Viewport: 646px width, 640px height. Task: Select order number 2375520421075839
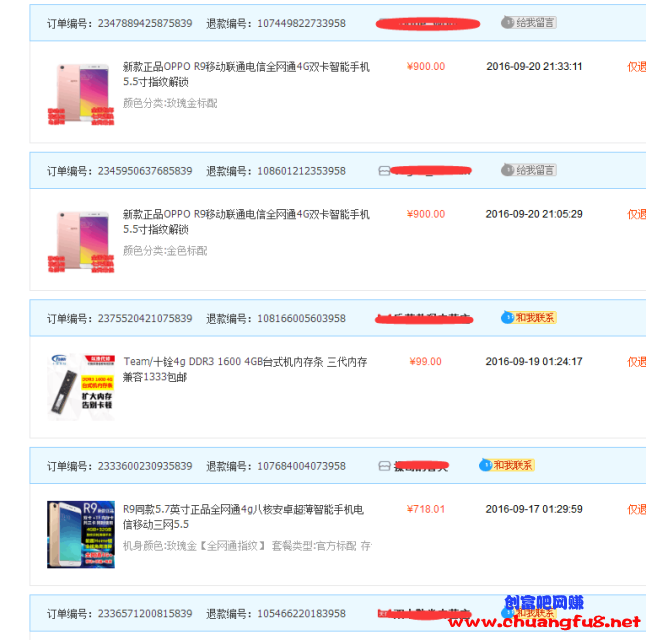pyautogui.click(x=145, y=319)
